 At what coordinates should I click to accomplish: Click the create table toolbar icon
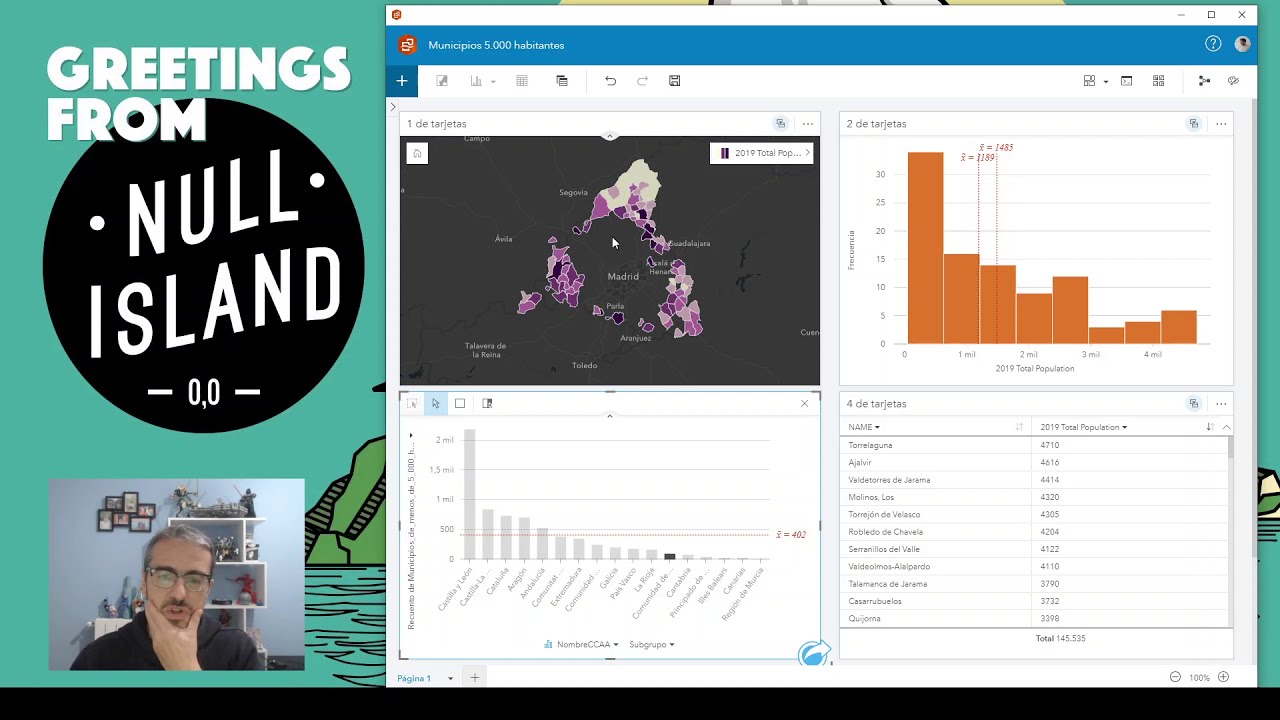click(x=521, y=81)
